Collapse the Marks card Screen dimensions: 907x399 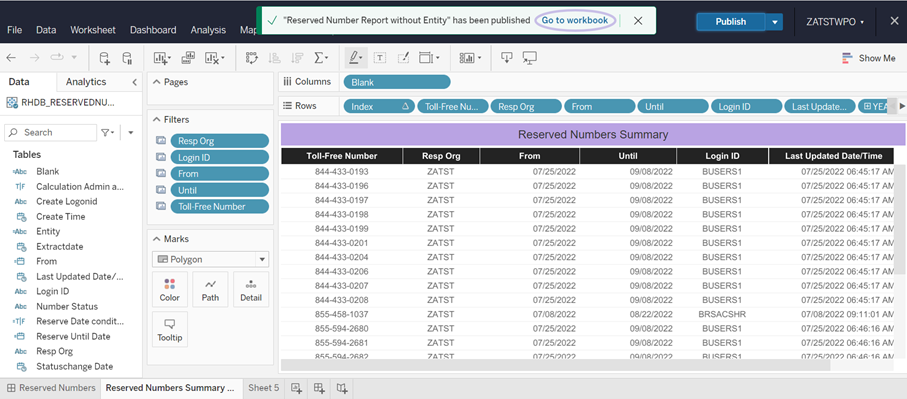pyautogui.click(x=156, y=239)
